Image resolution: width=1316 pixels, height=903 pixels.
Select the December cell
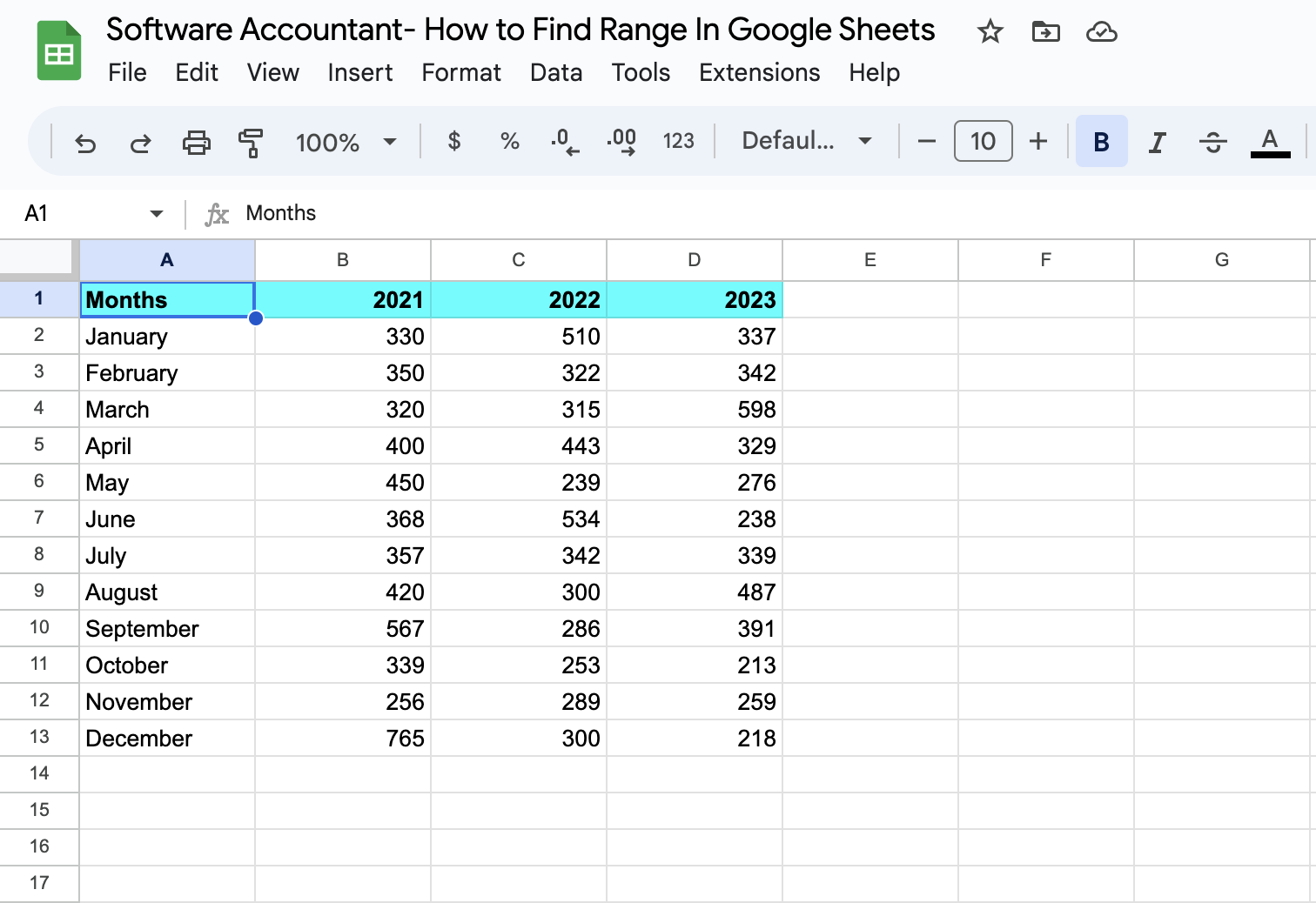click(x=167, y=739)
